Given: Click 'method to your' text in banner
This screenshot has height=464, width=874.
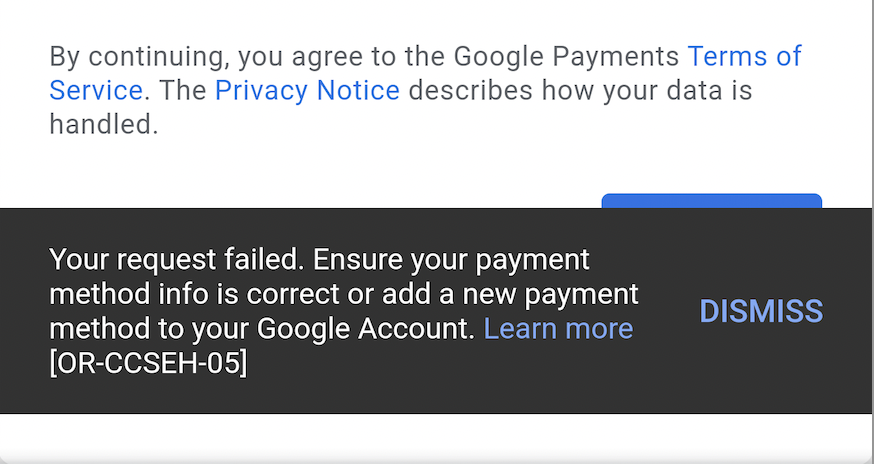Looking at the screenshot, I should point(149,329).
